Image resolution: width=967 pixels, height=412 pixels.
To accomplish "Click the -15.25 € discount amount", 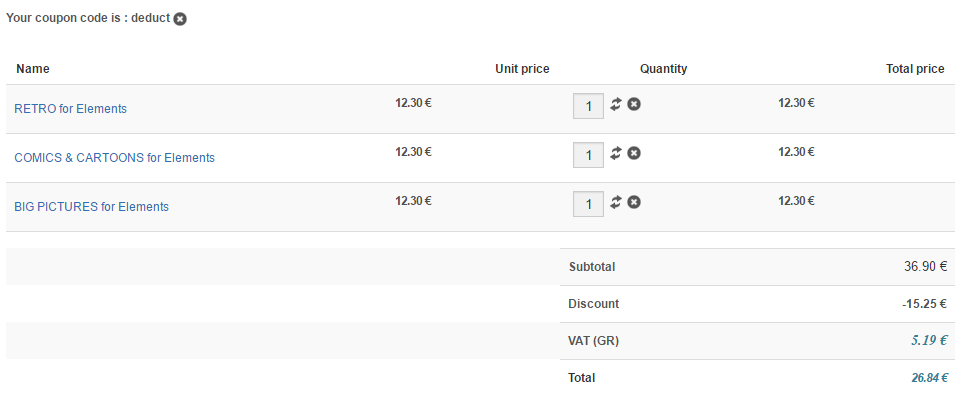I will (922, 304).
